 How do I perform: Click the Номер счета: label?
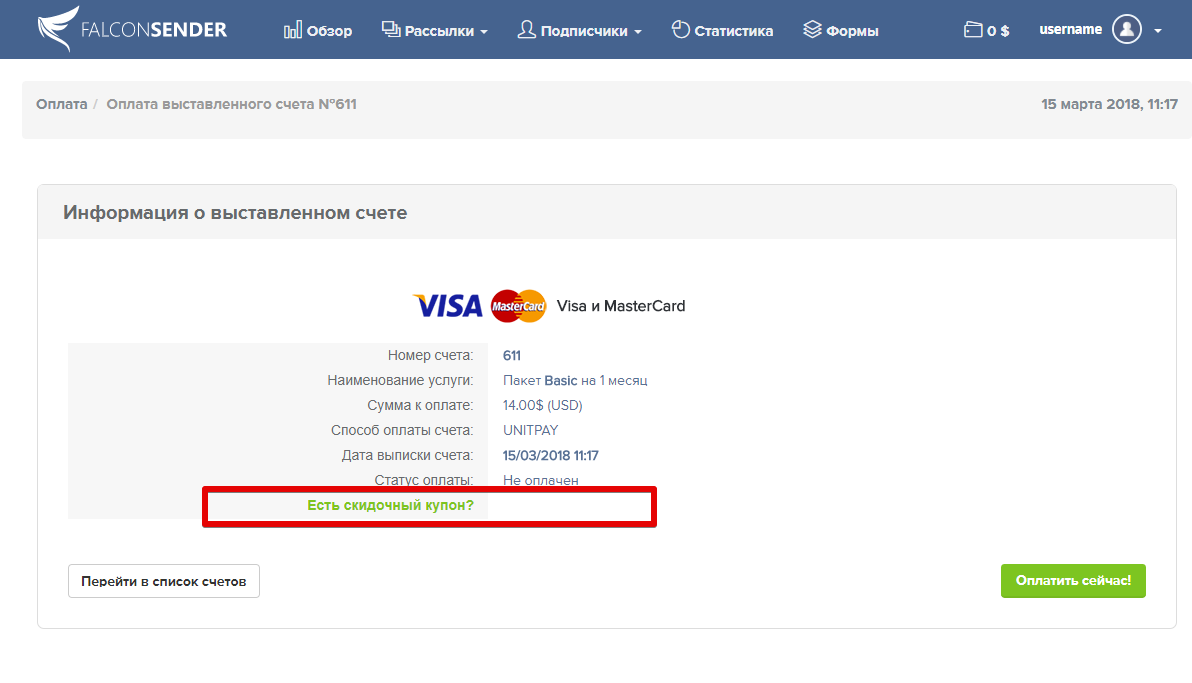430,355
